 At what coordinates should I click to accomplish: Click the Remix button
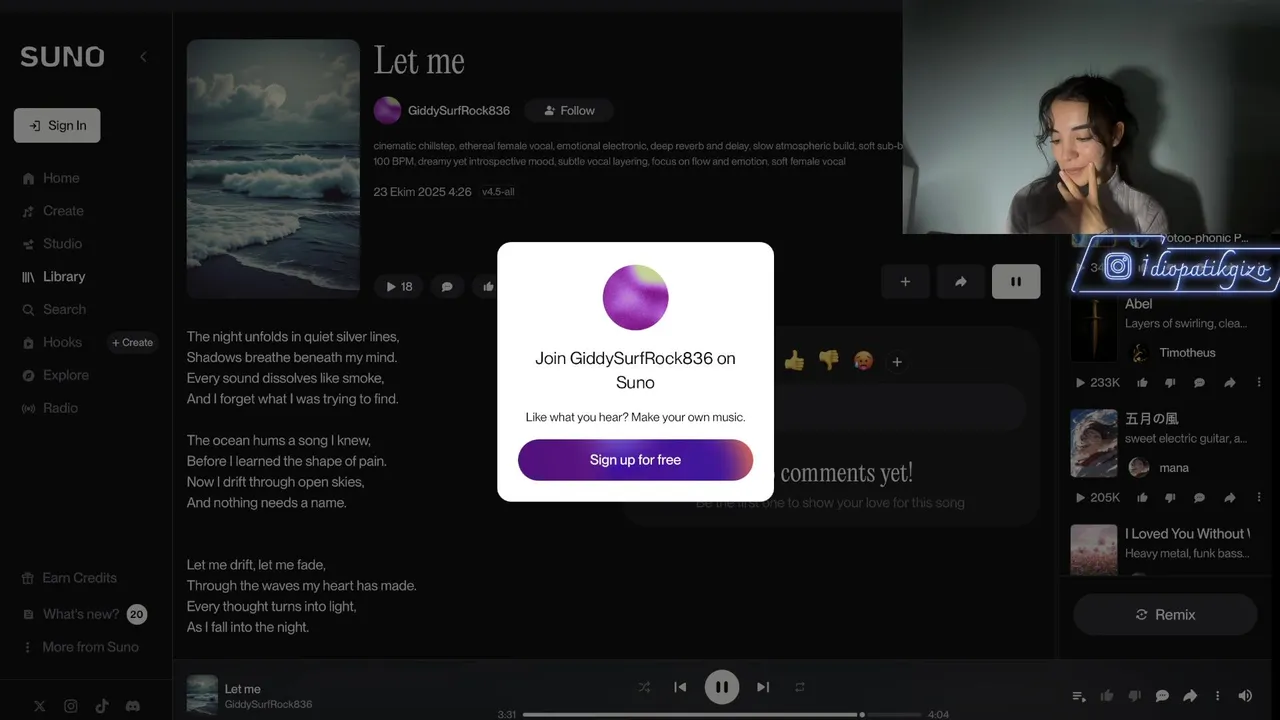(1165, 615)
